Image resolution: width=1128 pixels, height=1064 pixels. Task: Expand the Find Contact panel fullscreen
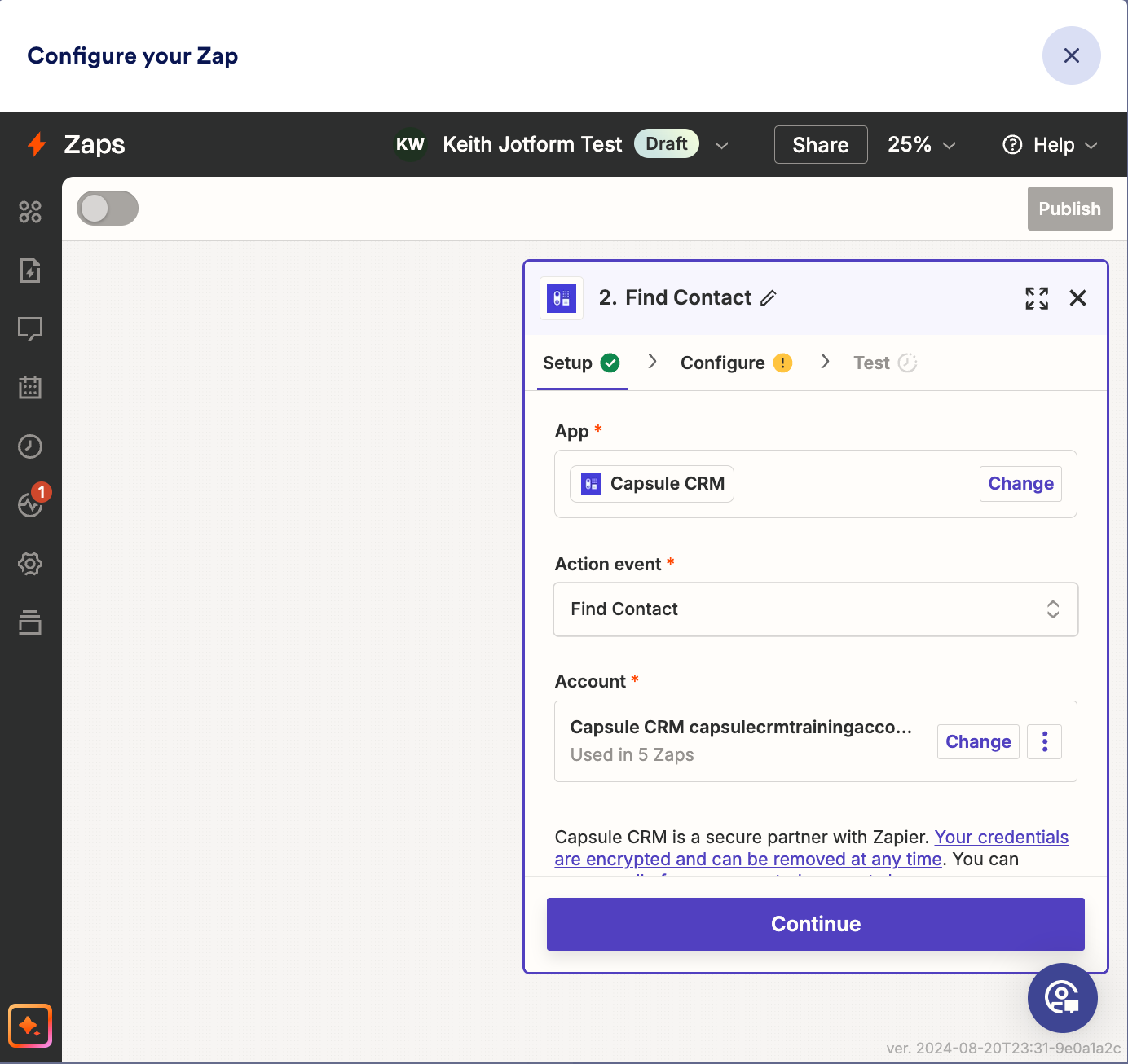pyautogui.click(x=1037, y=298)
